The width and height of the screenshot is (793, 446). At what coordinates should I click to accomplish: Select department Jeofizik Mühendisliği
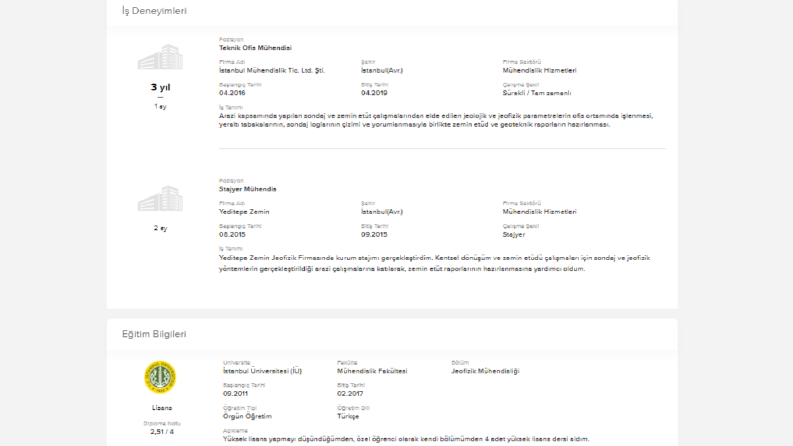(x=486, y=371)
